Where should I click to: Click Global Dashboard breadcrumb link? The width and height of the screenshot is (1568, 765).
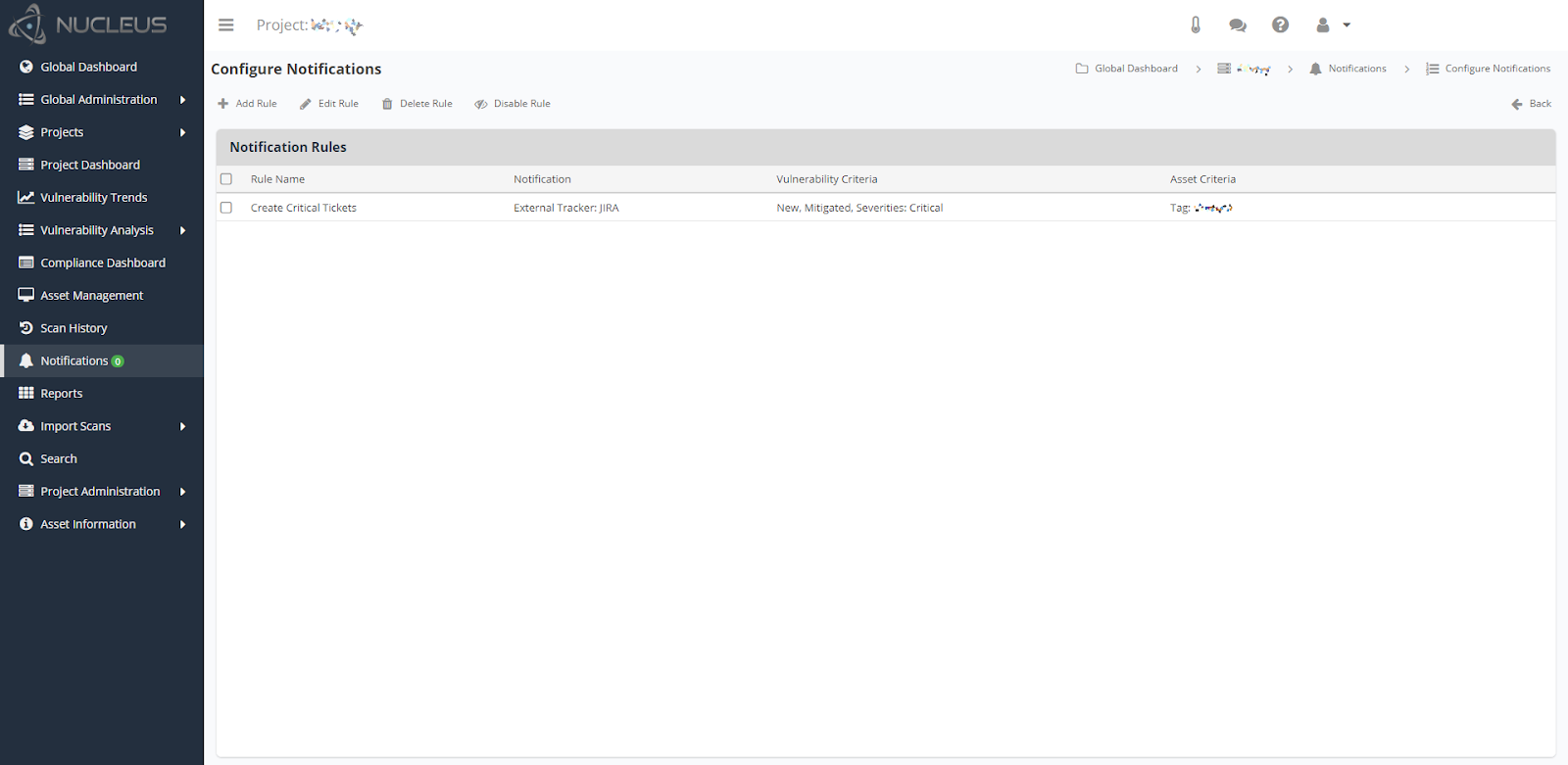click(x=1137, y=69)
